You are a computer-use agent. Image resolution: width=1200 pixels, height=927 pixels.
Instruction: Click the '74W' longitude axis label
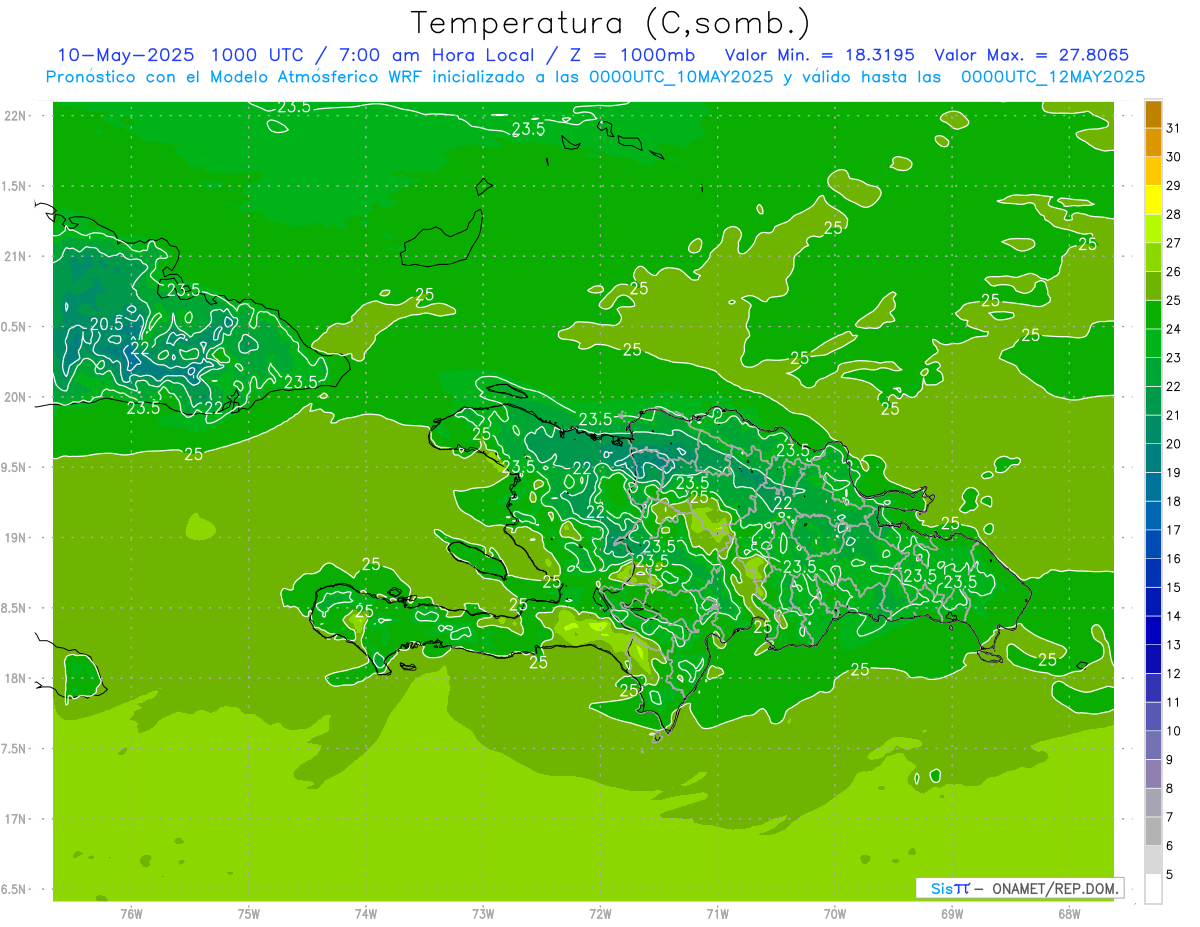tap(366, 913)
